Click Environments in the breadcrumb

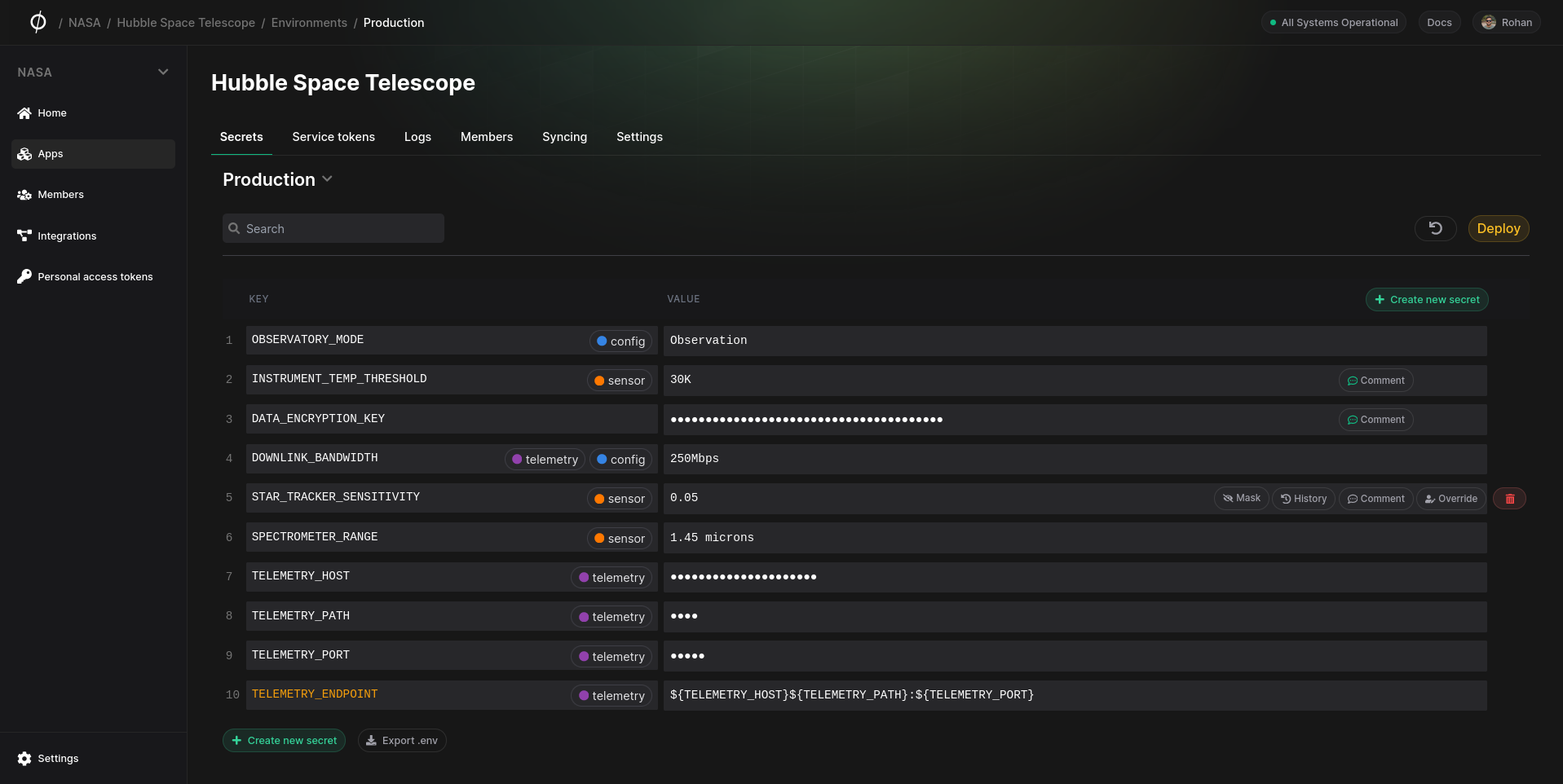[309, 23]
